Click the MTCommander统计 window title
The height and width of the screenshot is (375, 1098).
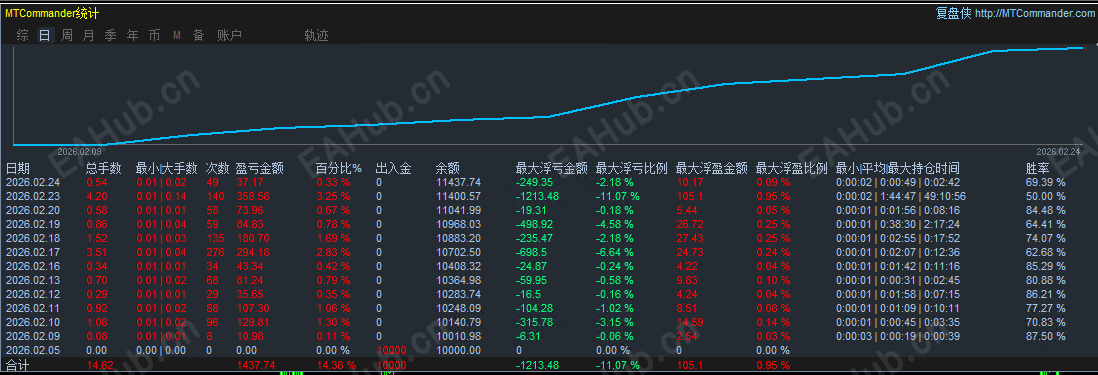click(x=53, y=13)
